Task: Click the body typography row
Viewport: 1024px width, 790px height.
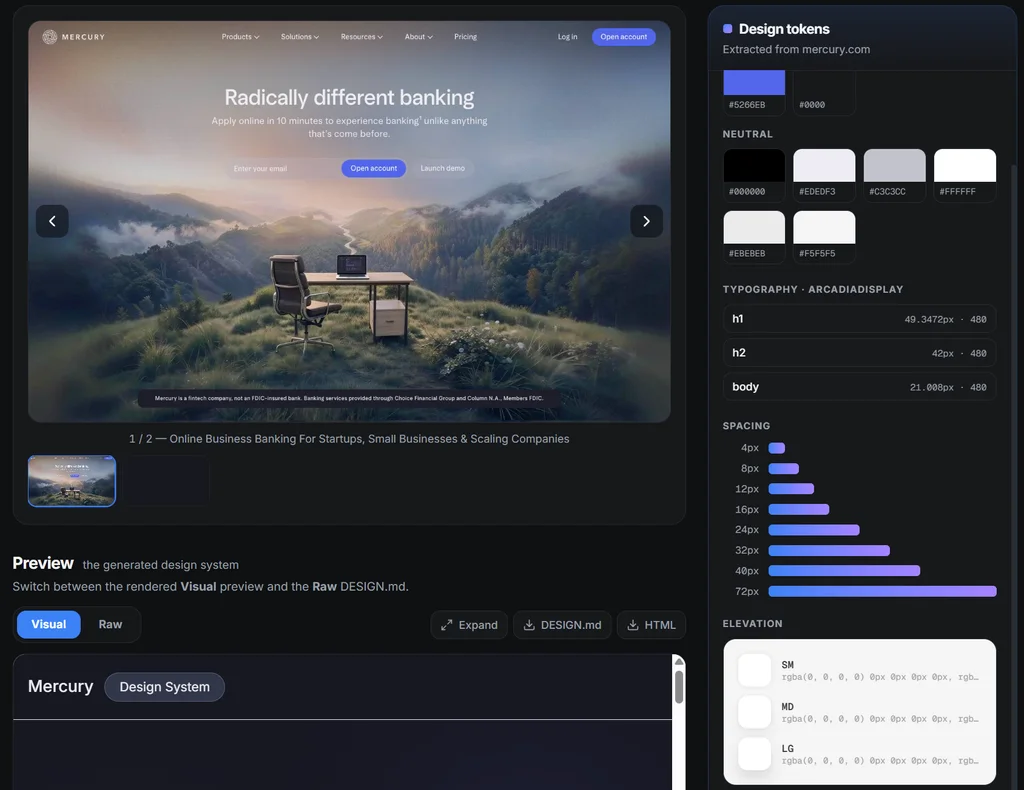Action: coord(859,387)
